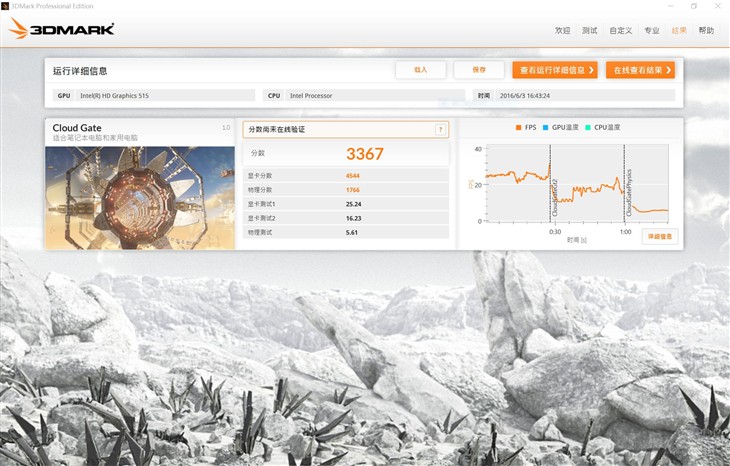The image size is (730, 466).
Task: Open the 欢迎 tab
Action: pos(562,30)
